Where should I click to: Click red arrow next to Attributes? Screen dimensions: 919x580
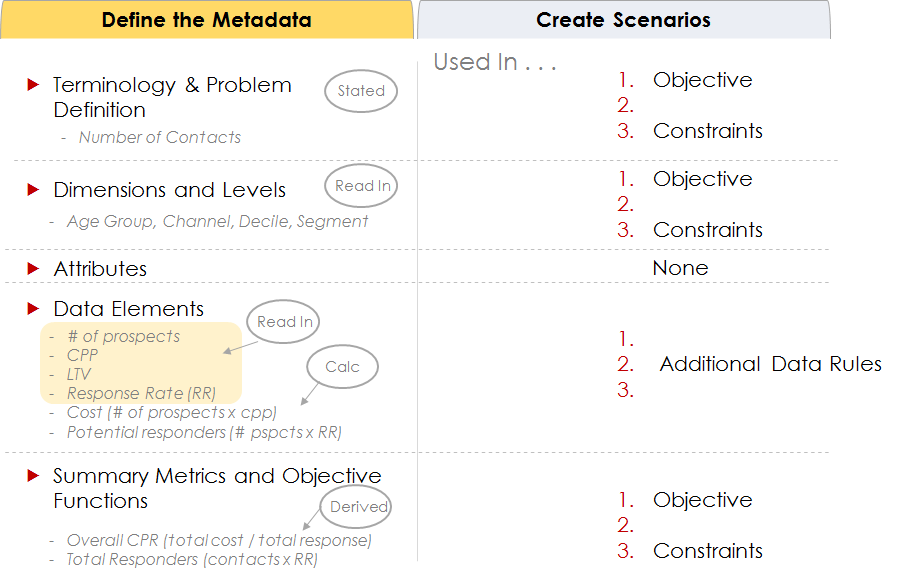pyautogui.click(x=33, y=268)
